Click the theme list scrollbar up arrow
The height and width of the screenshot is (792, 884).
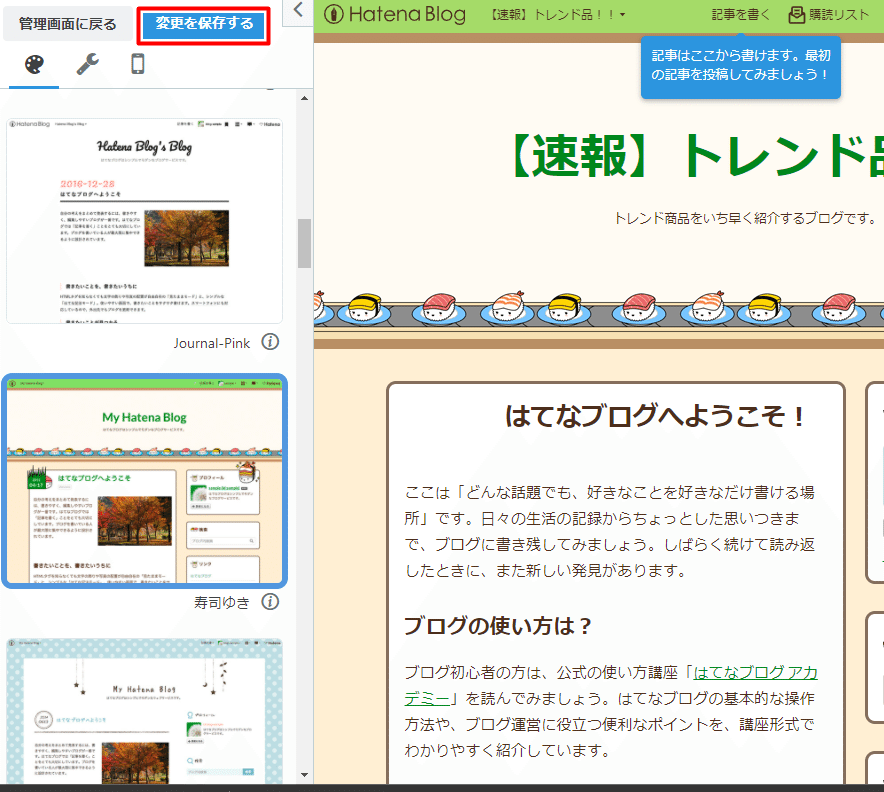[x=304, y=98]
